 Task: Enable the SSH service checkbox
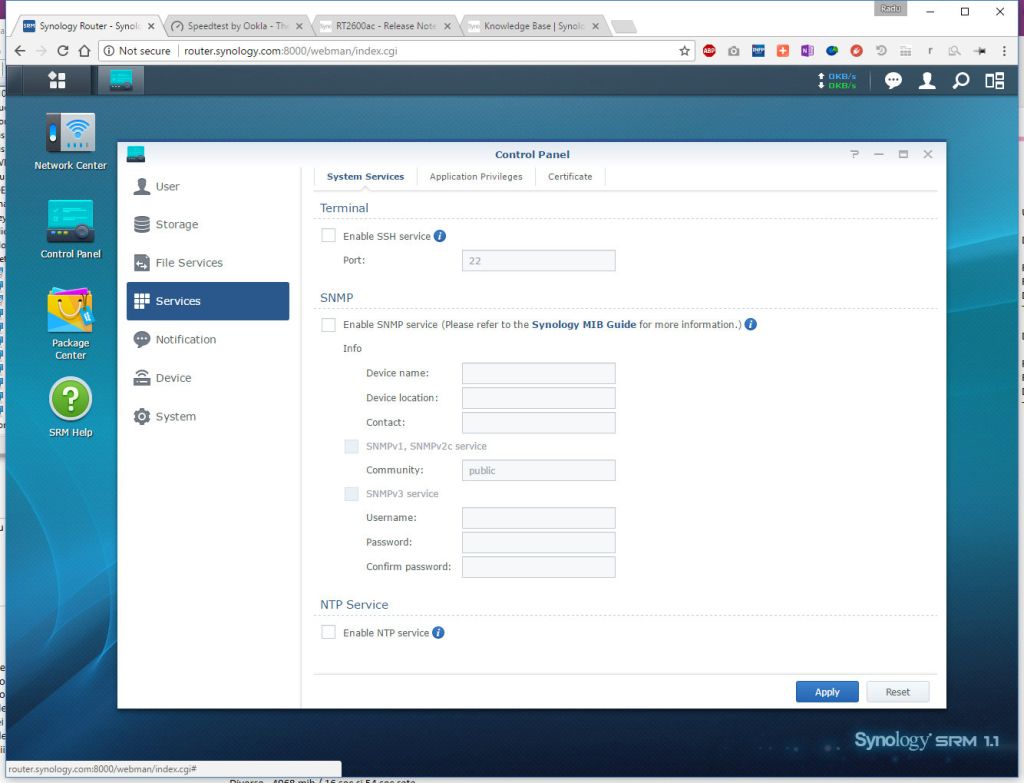328,236
